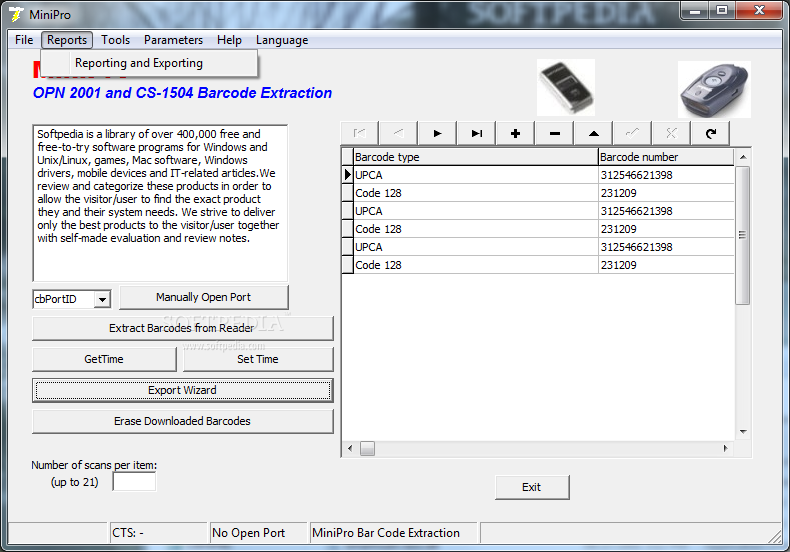Screen dimensions: 790x552
Task: Open the Tools menu
Action: (x=115, y=40)
